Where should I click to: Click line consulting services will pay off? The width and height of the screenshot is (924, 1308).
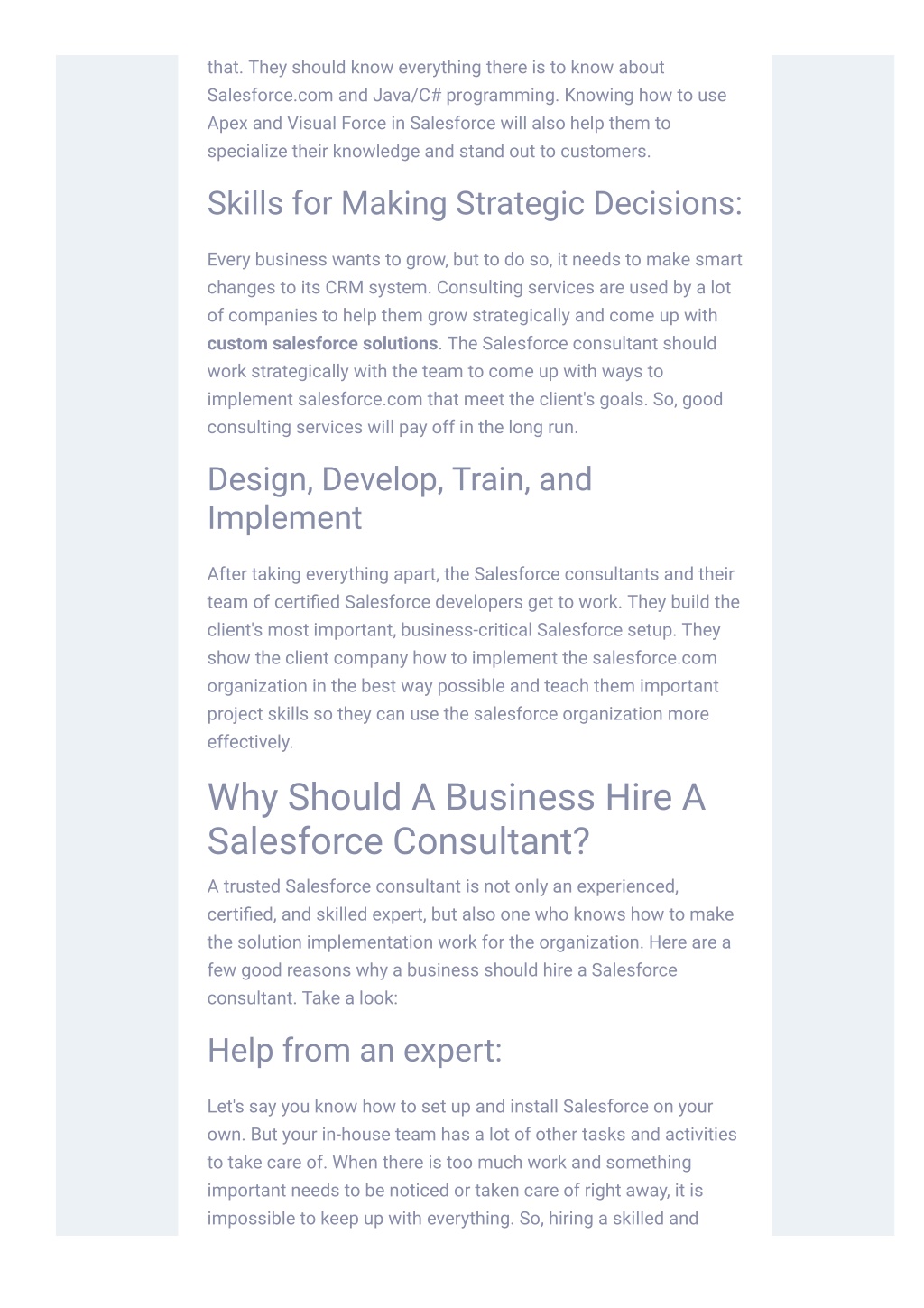click(x=393, y=428)
